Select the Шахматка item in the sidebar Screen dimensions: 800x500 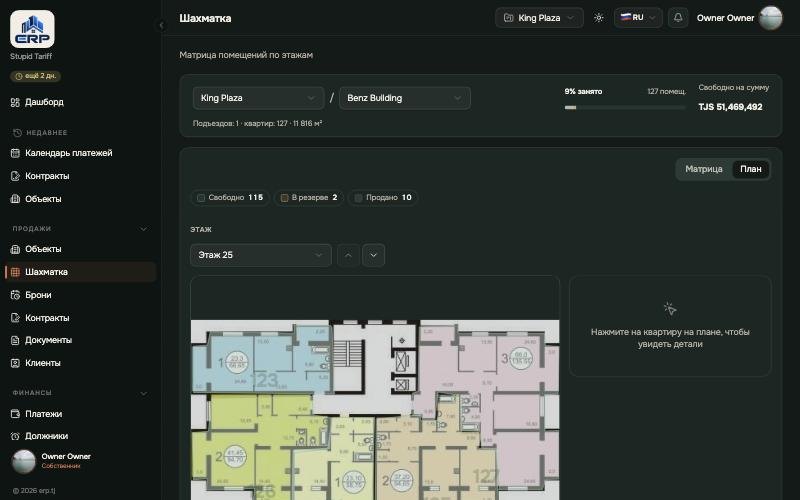pyautogui.click(x=80, y=272)
